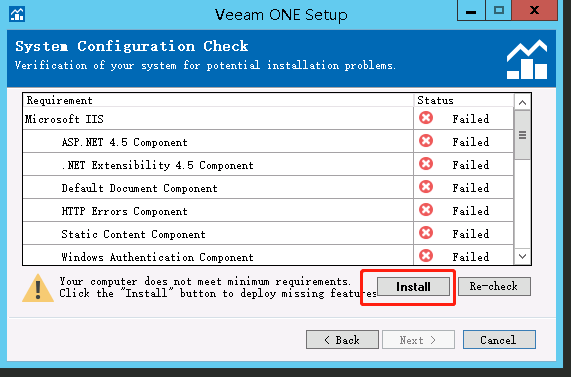The height and width of the screenshot is (377, 571).
Task: Click failed icon for Windows Authentication Component
Action: pos(426,256)
